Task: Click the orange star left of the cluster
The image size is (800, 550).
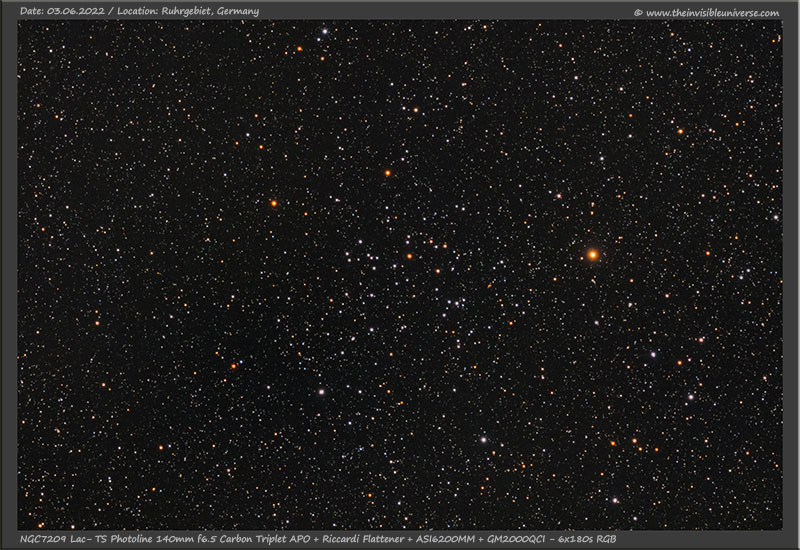Action: [273, 203]
